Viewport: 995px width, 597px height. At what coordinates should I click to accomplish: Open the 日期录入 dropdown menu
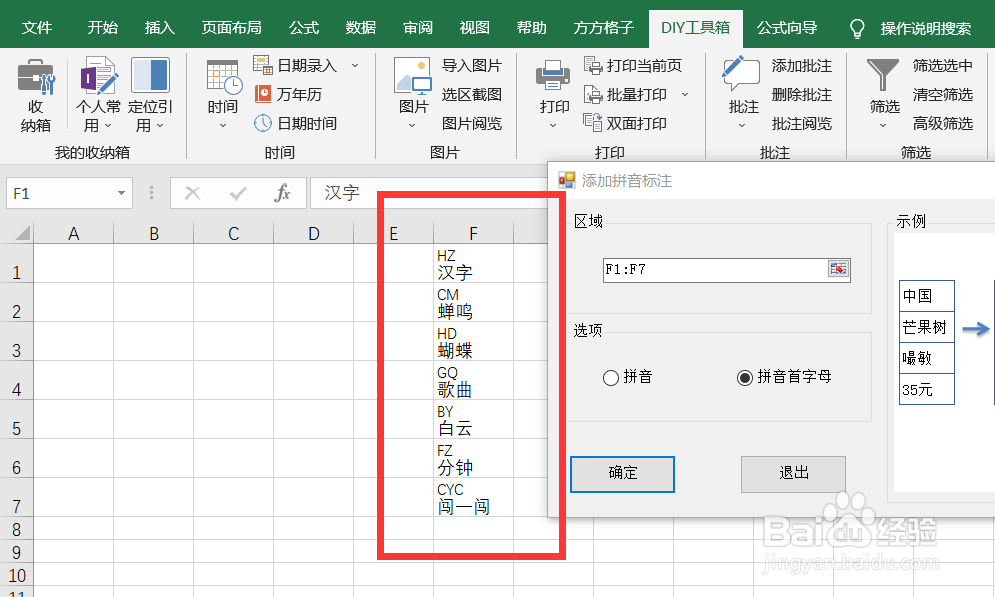click(356, 64)
